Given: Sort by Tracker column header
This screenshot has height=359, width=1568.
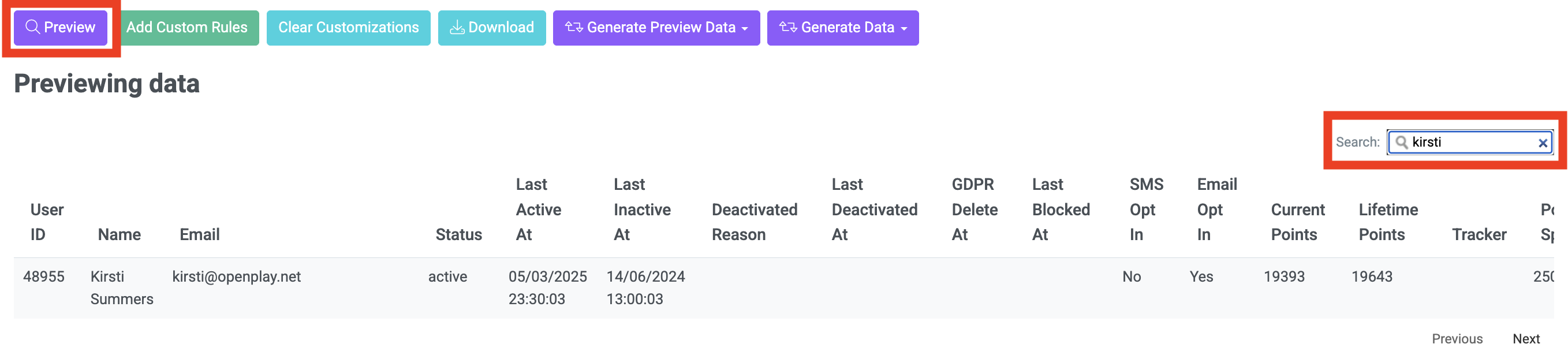Looking at the screenshot, I should click(1479, 234).
